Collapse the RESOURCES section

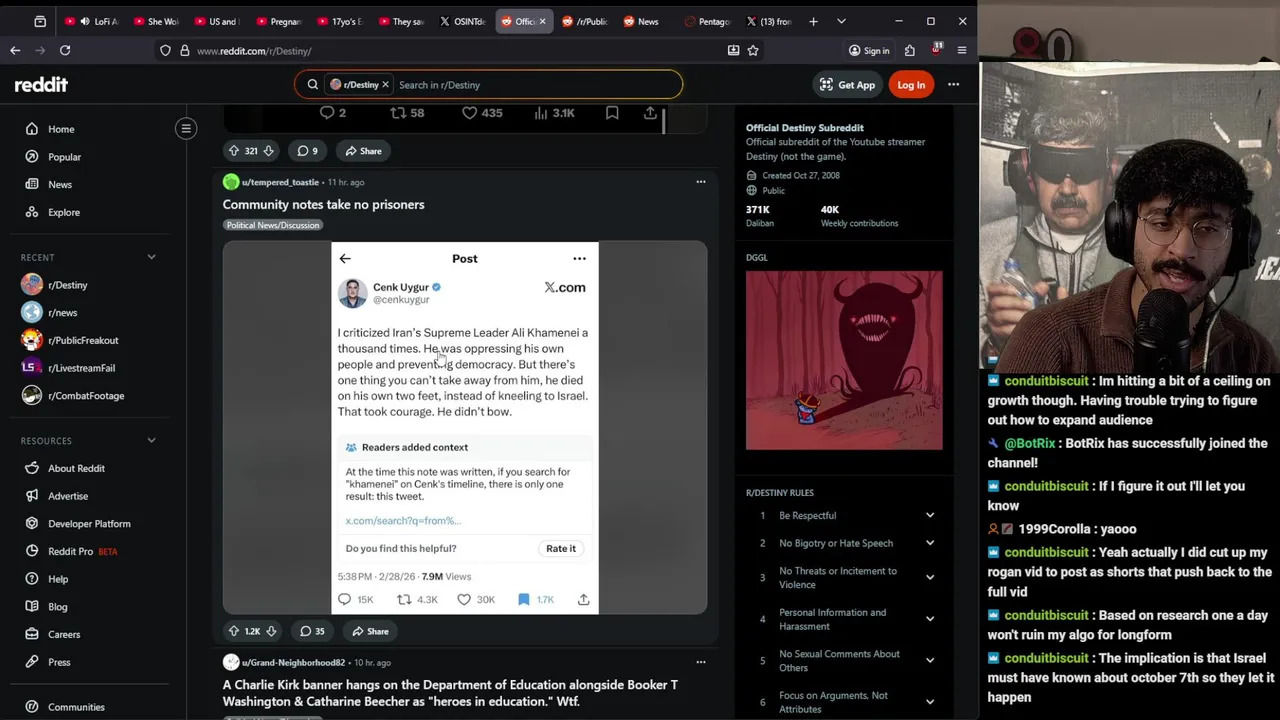point(152,440)
